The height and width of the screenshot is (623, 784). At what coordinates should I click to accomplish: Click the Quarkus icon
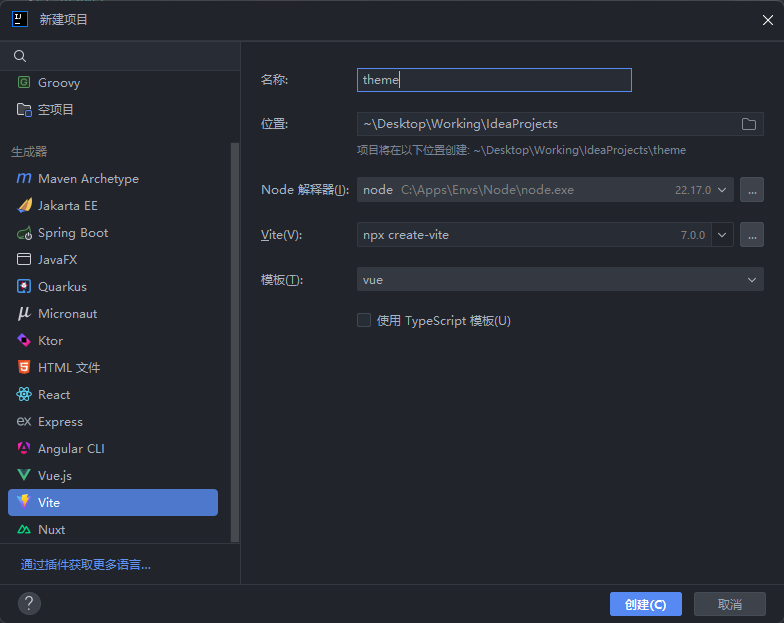(x=24, y=286)
